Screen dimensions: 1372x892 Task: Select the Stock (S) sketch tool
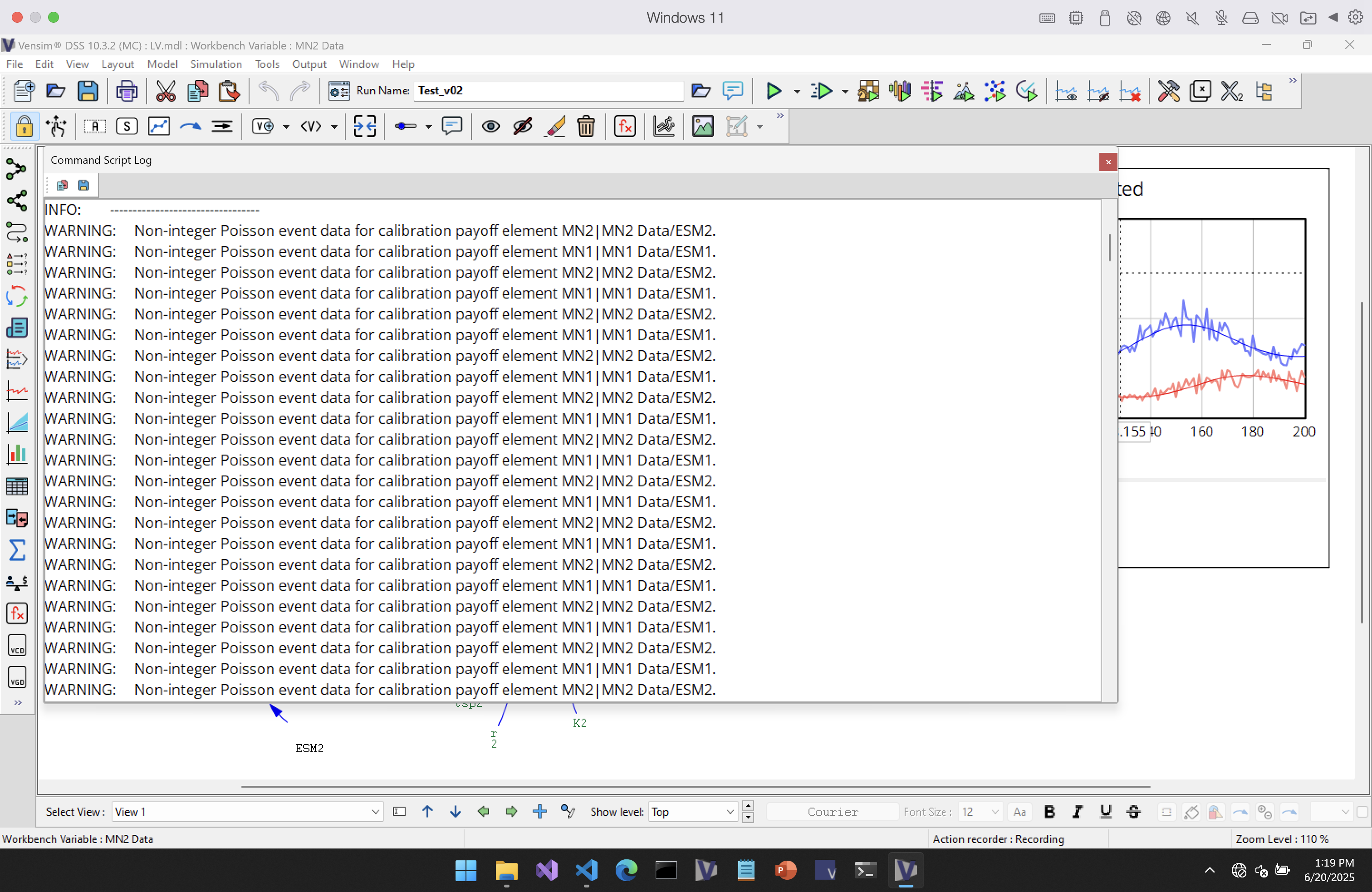coord(127,126)
